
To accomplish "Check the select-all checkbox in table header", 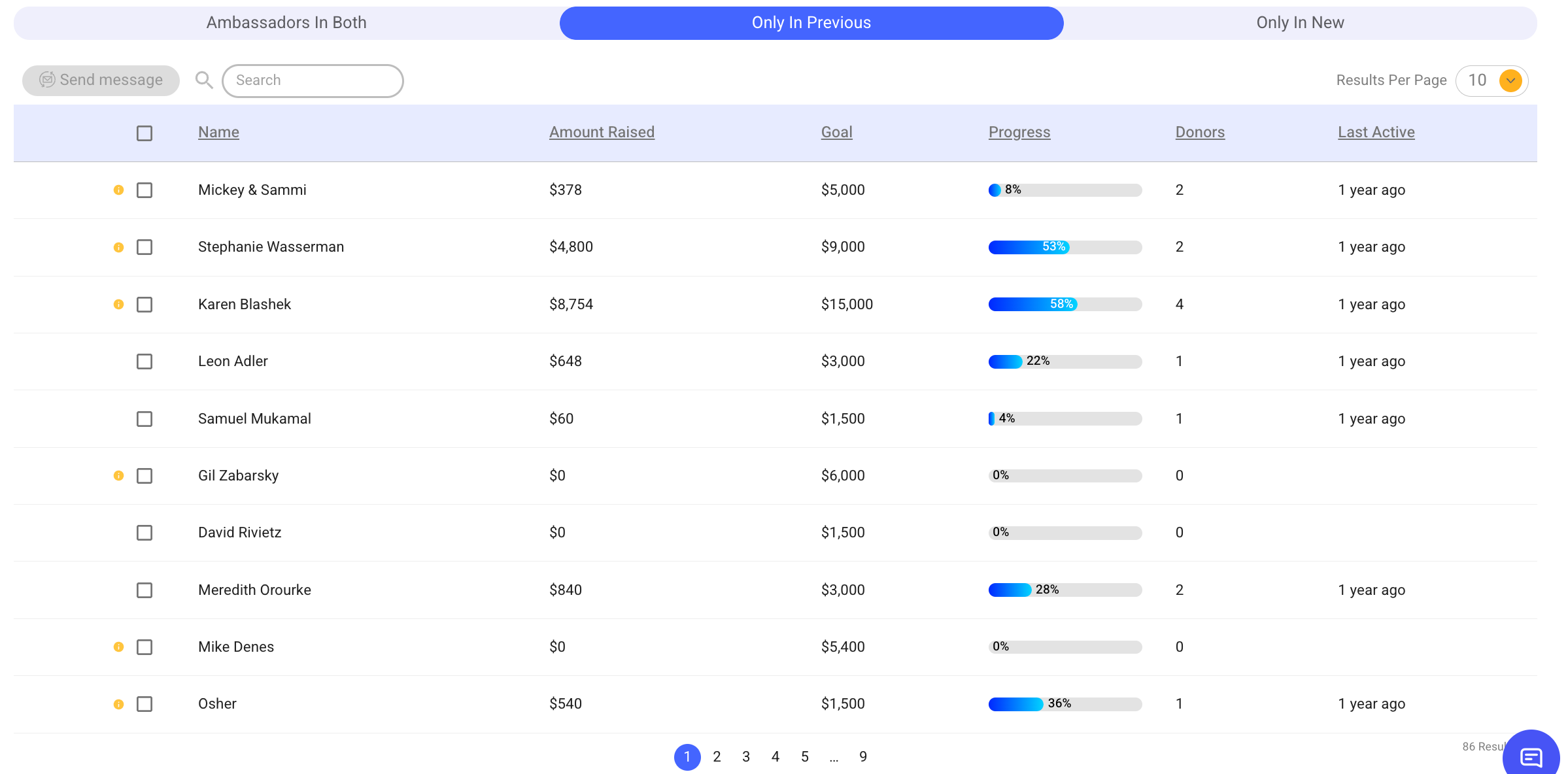I will tap(145, 133).
